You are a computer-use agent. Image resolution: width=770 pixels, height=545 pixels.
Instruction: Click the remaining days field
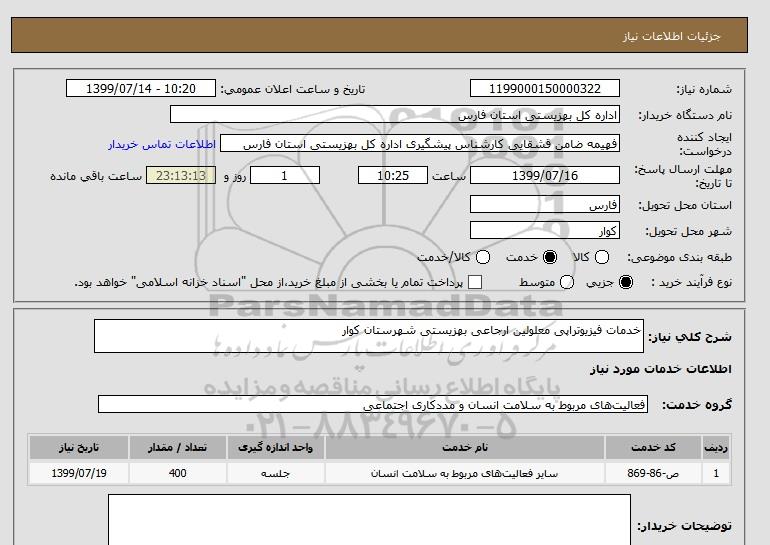[x=284, y=175]
